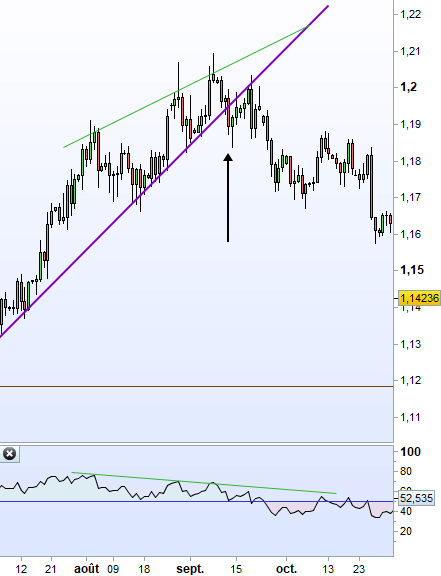
Task: Select the green descending line on RSI
Action: coord(204,483)
